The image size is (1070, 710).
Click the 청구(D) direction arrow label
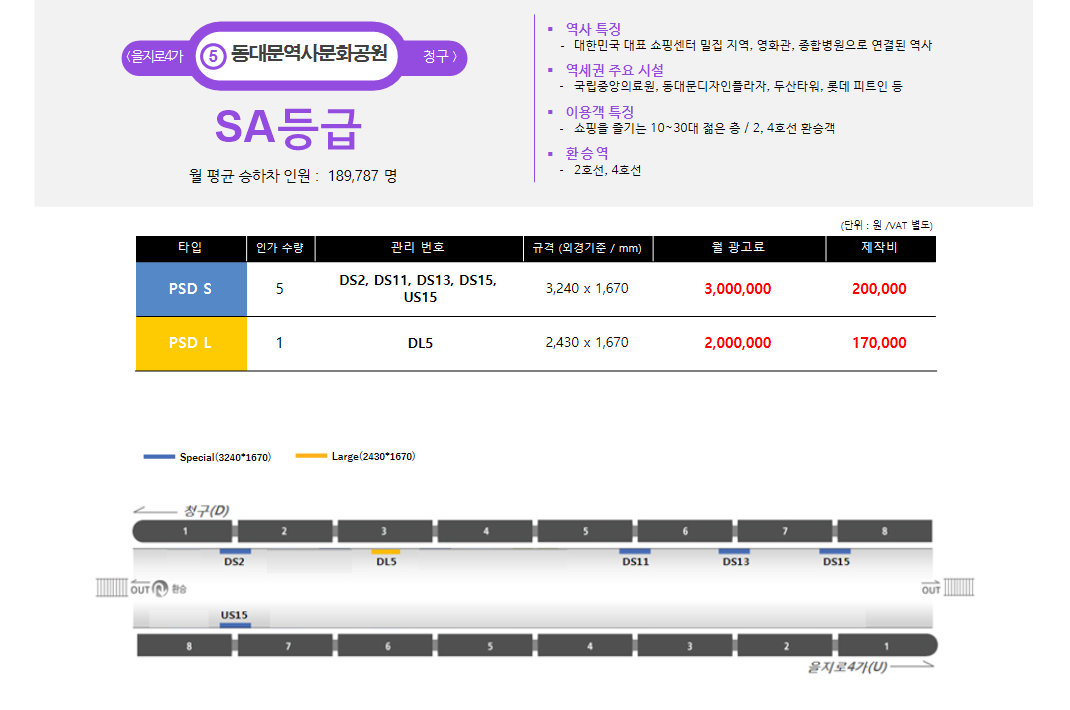(x=182, y=511)
